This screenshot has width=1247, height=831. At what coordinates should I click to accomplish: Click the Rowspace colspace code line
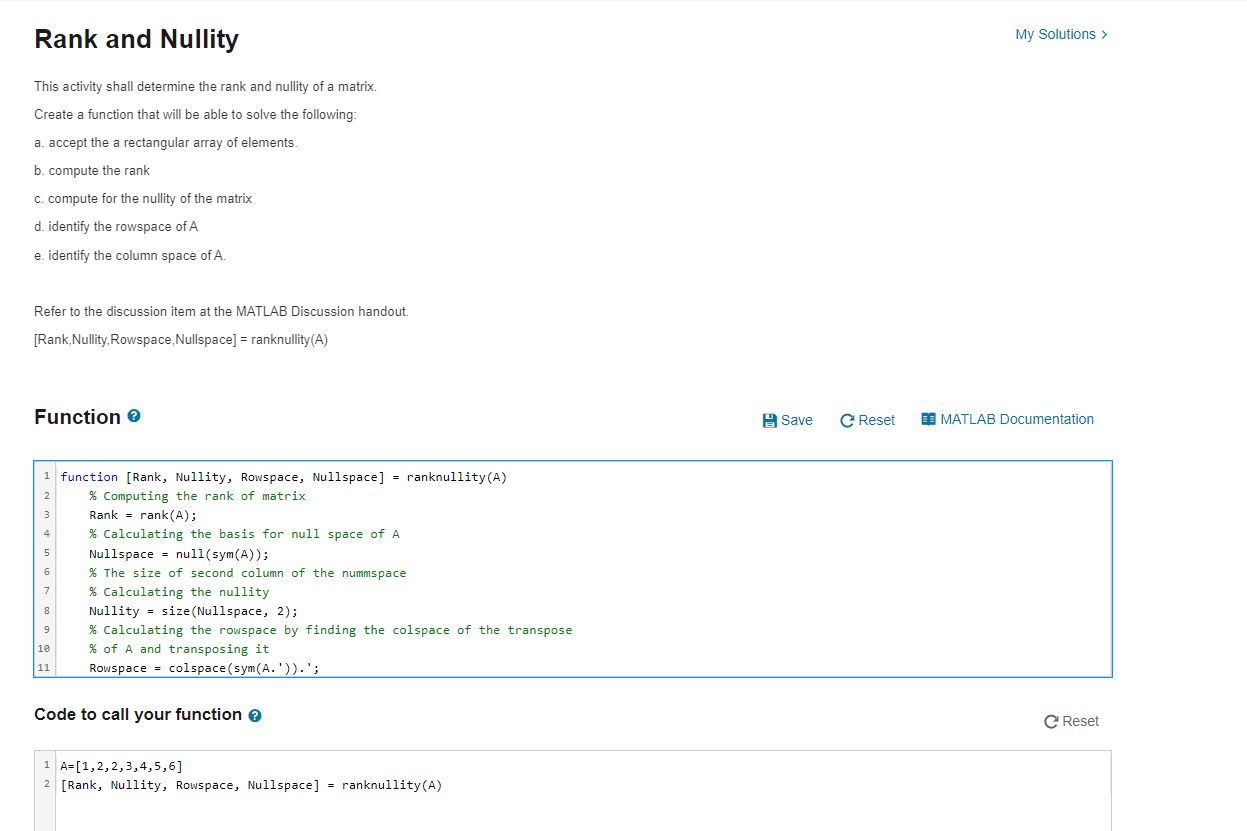204,668
